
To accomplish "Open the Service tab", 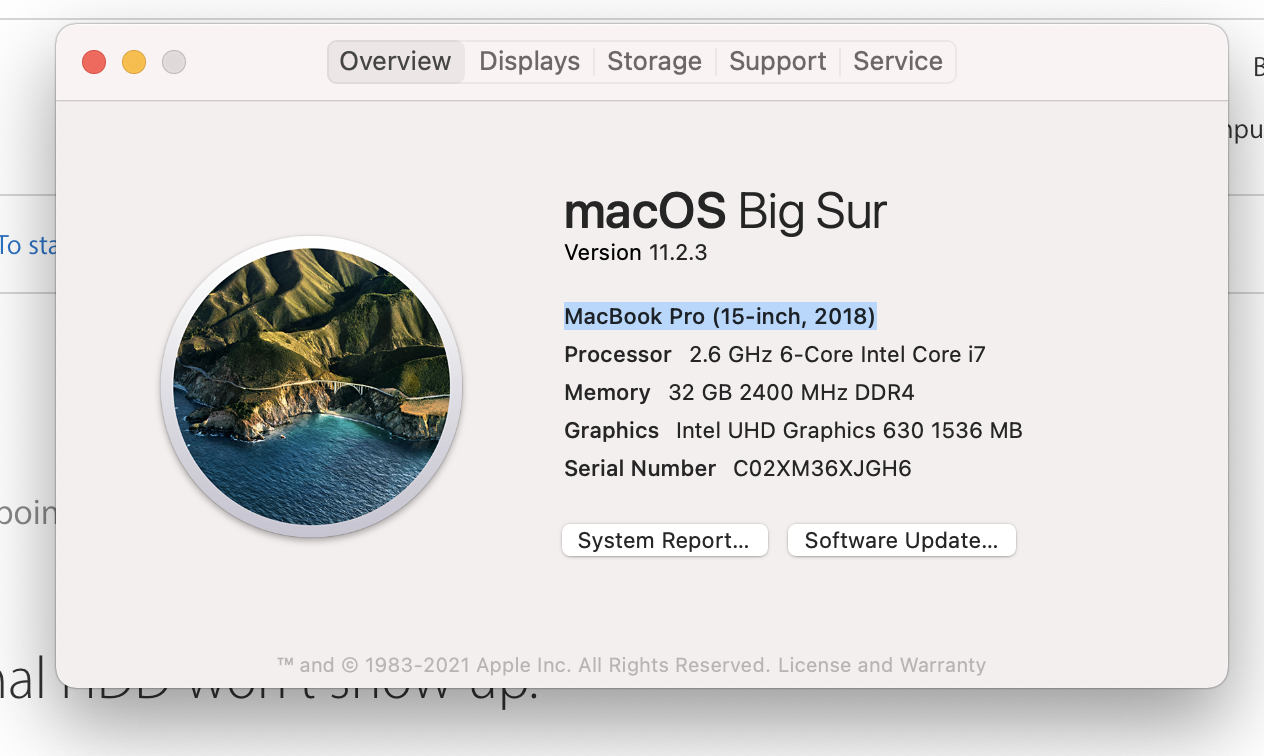I will tap(897, 61).
